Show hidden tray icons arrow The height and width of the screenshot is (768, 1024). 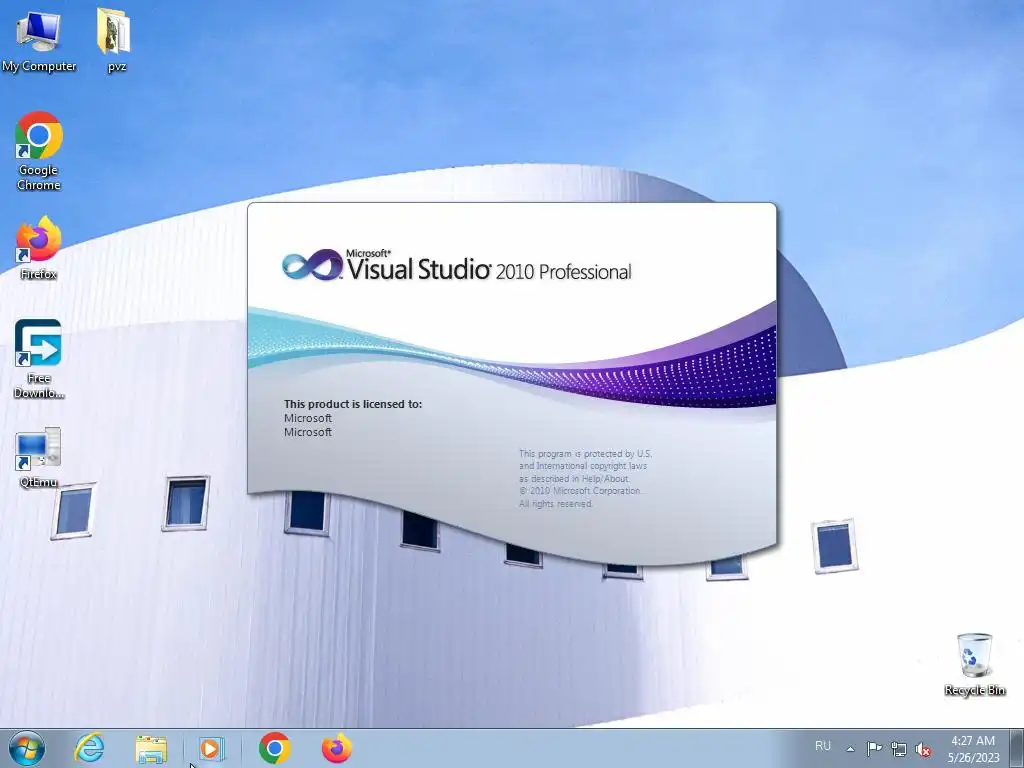click(850, 748)
